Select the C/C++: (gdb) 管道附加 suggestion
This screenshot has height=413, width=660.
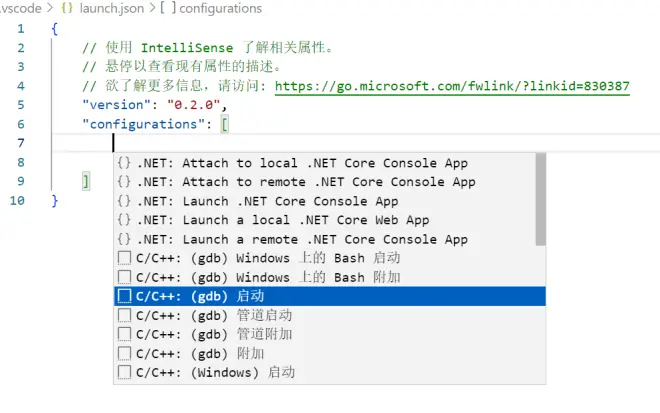pyautogui.click(x=330, y=334)
